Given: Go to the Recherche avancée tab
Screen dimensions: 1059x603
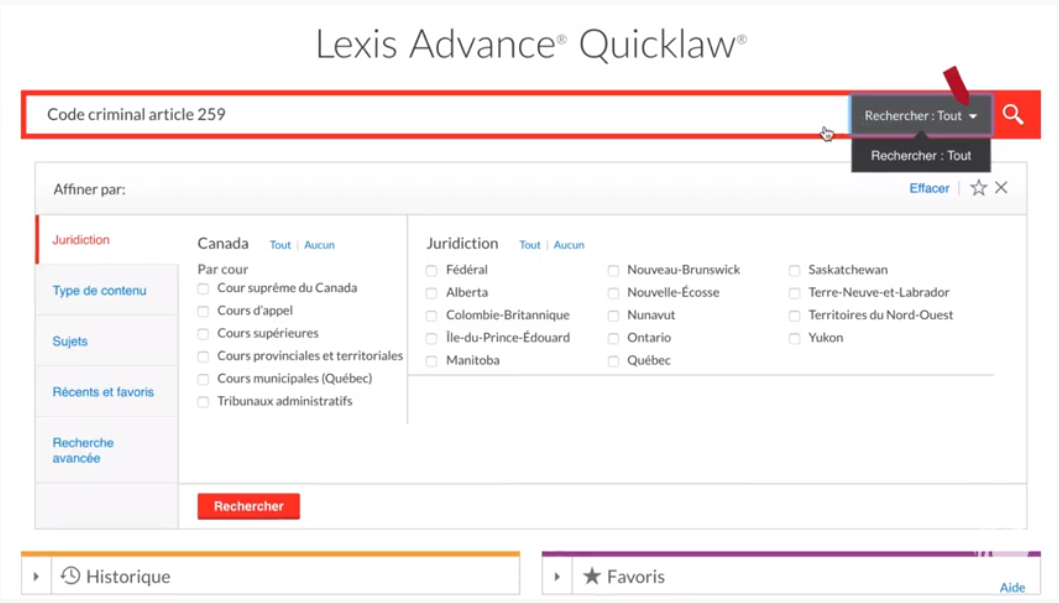Looking at the screenshot, I should [83, 450].
